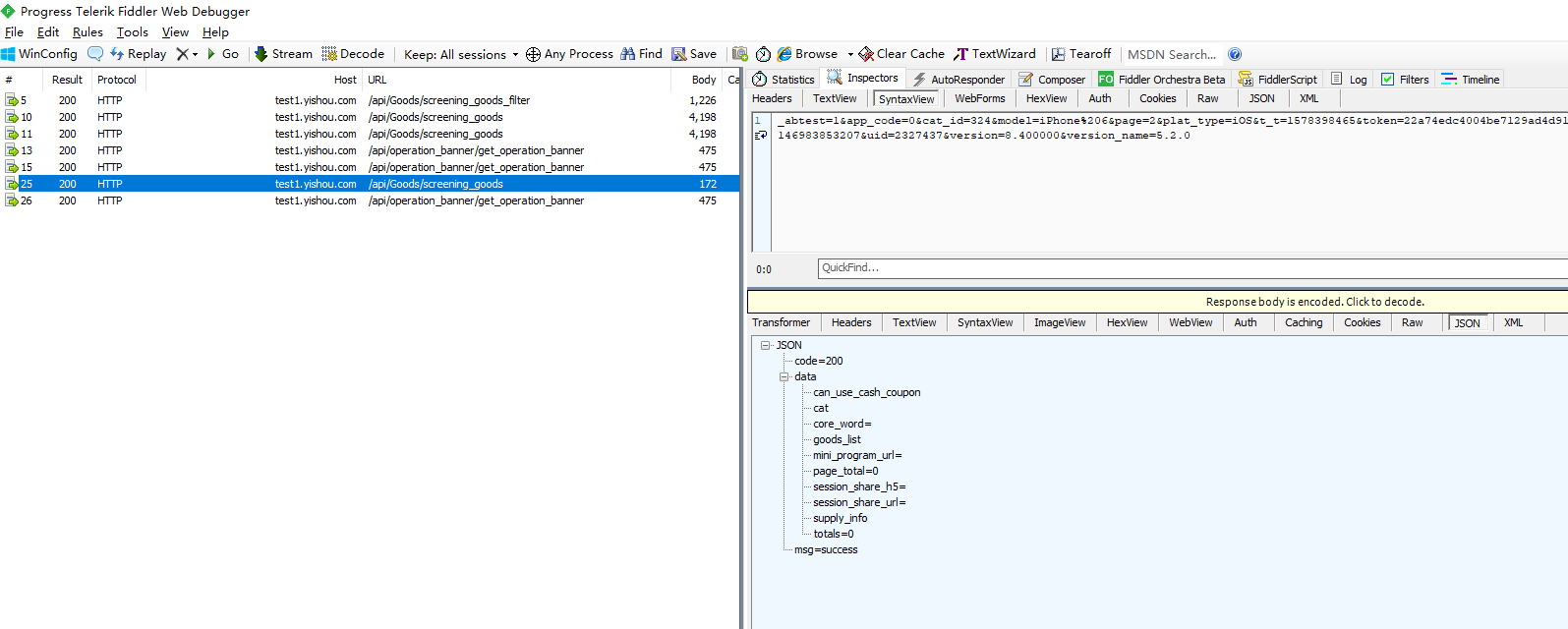Click the camera screenshot icon
Screen dimensions: 1568x629
click(740, 54)
